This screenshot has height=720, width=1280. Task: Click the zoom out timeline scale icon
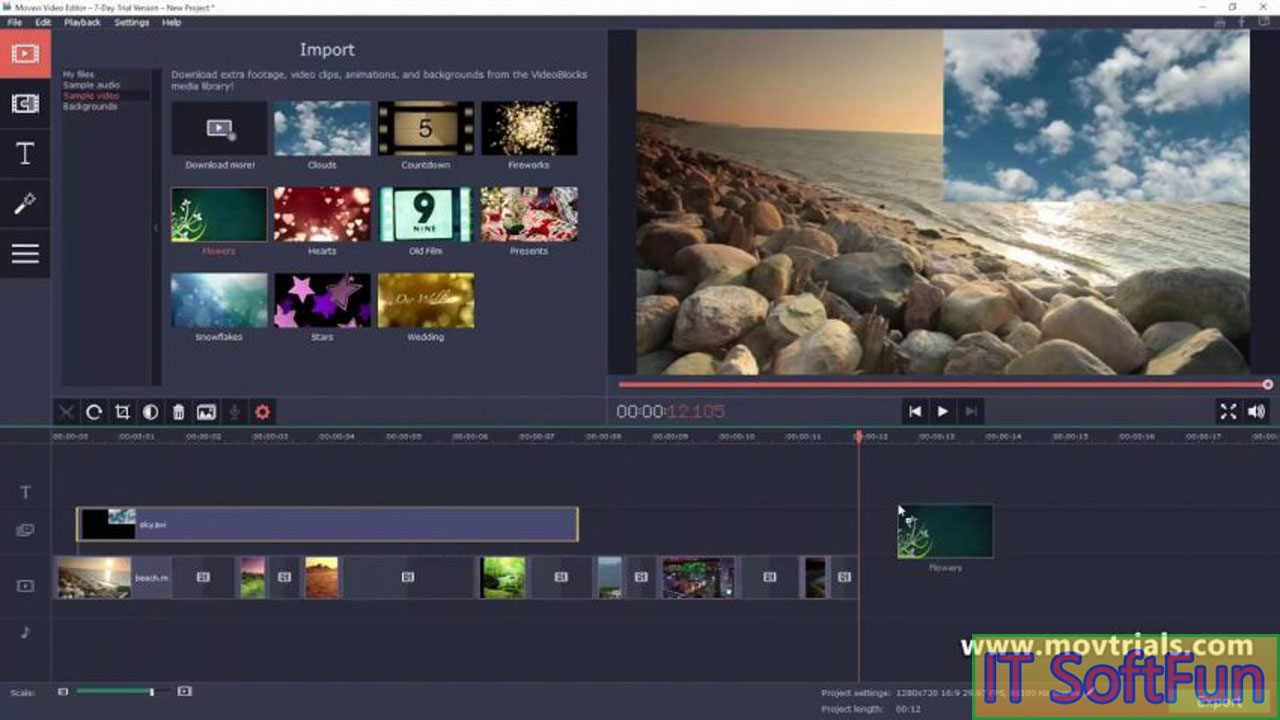(63, 691)
